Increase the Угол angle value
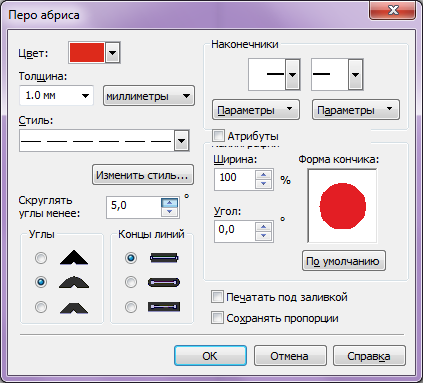The width and height of the screenshot is (423, 383). [264, 227]
